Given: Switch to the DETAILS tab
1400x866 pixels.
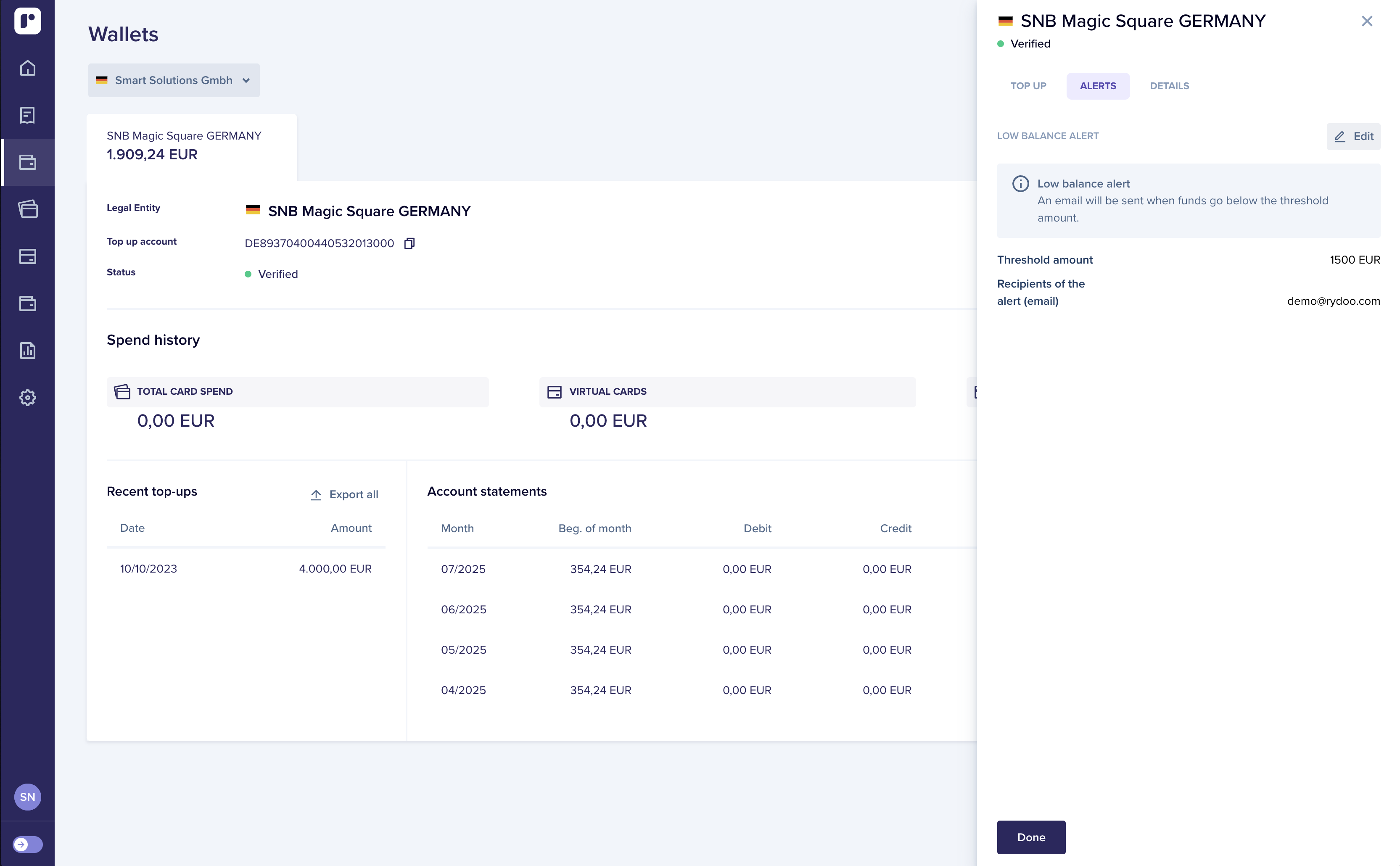Looking at the screenshot, I should click(x=1169, y=86).
